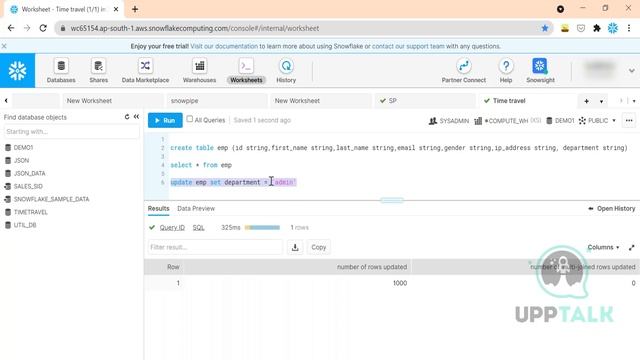Open the Databases page

pyautogui.click(x=61, y=71)
